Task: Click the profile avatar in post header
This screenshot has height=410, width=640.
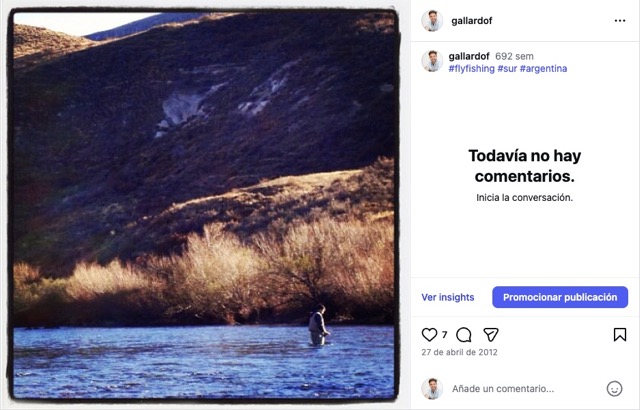Action: coord(432,21)
